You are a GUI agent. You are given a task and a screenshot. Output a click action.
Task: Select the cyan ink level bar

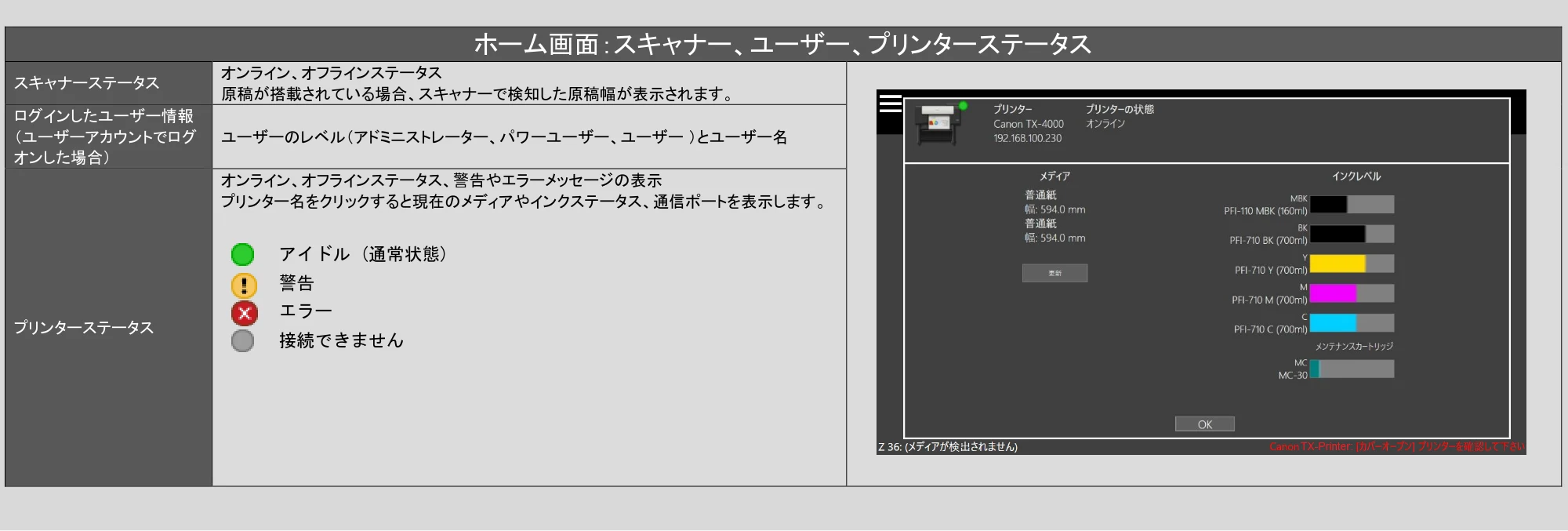1352,322
